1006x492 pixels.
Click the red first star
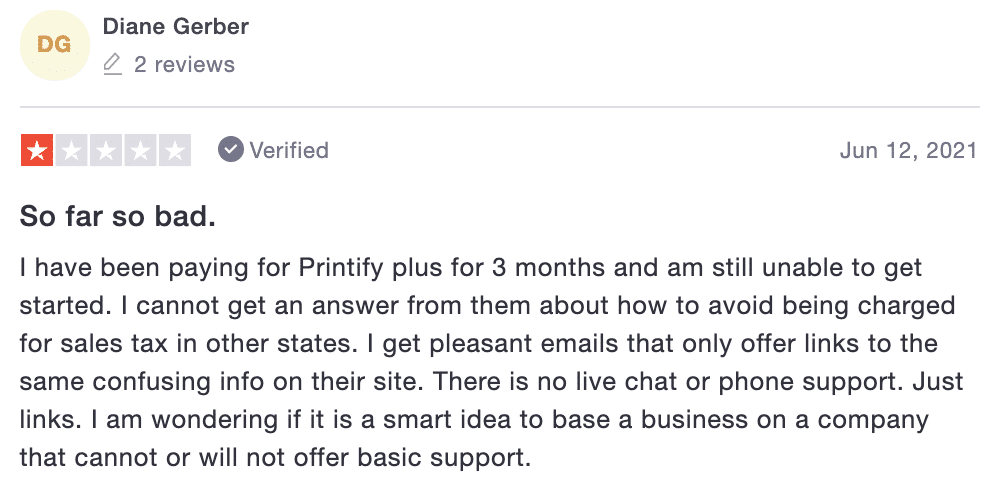point(37,151)
